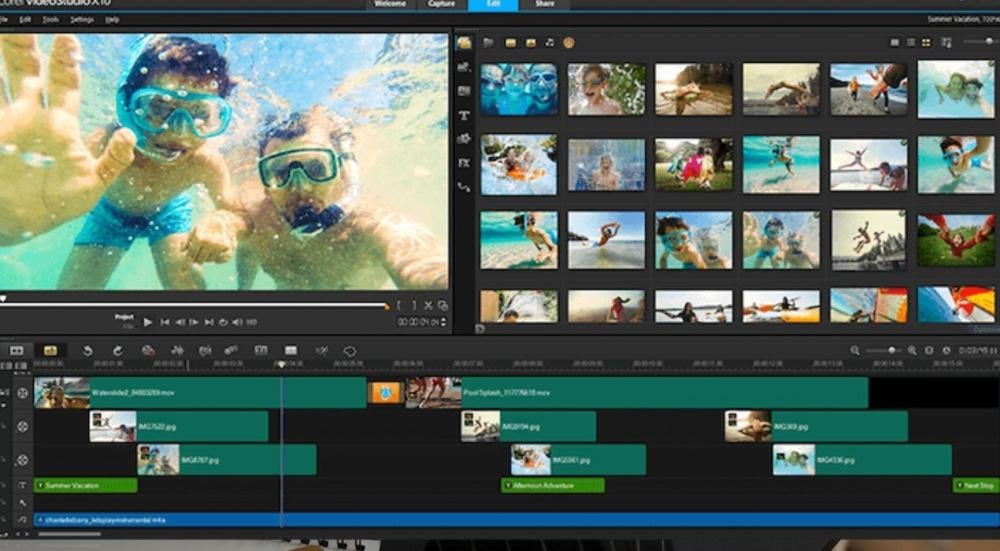The height and width of the screenshot is (551, 1000).
Task: Switch to Storyboard view
Action: tap(16, 351)
